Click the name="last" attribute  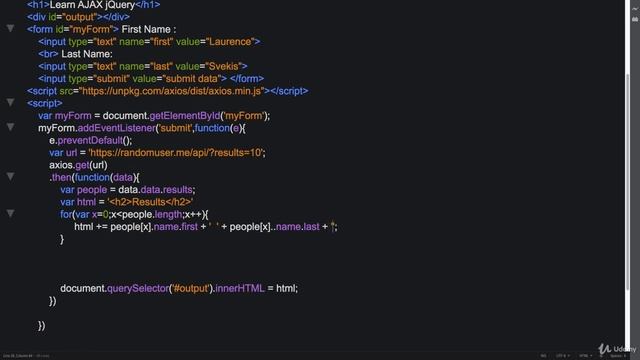[x=146, y=66]
